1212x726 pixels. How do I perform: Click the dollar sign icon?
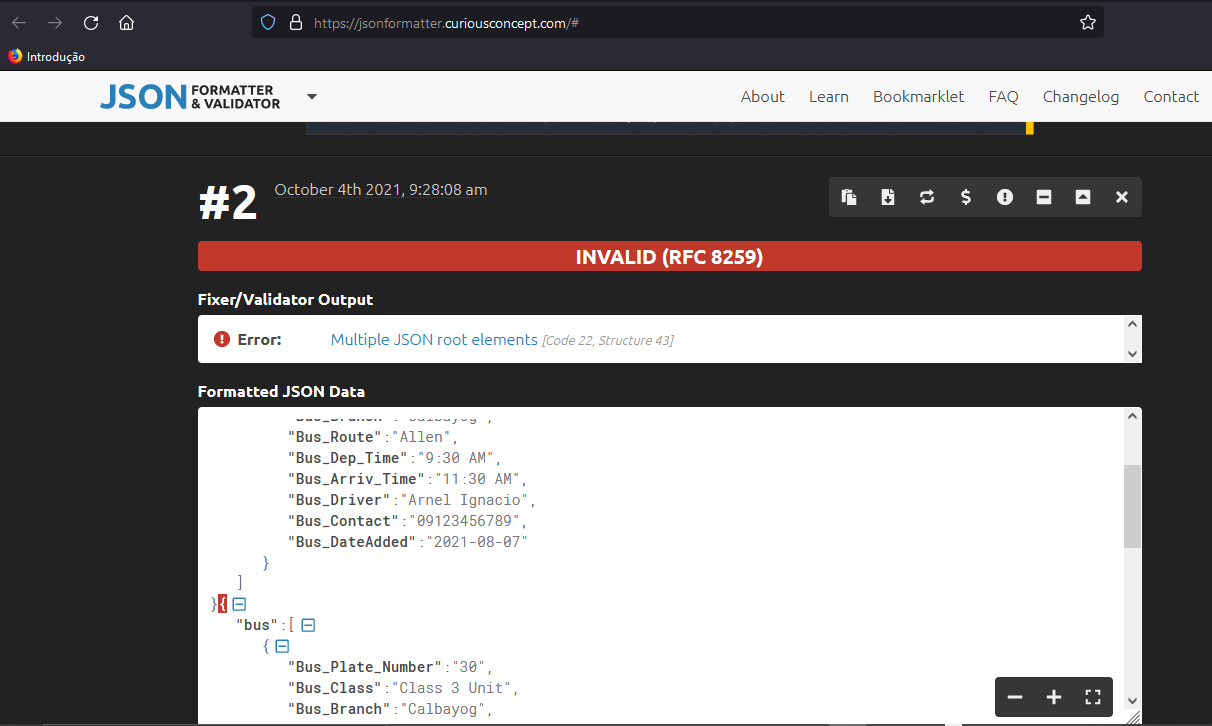tap(966, 197)
